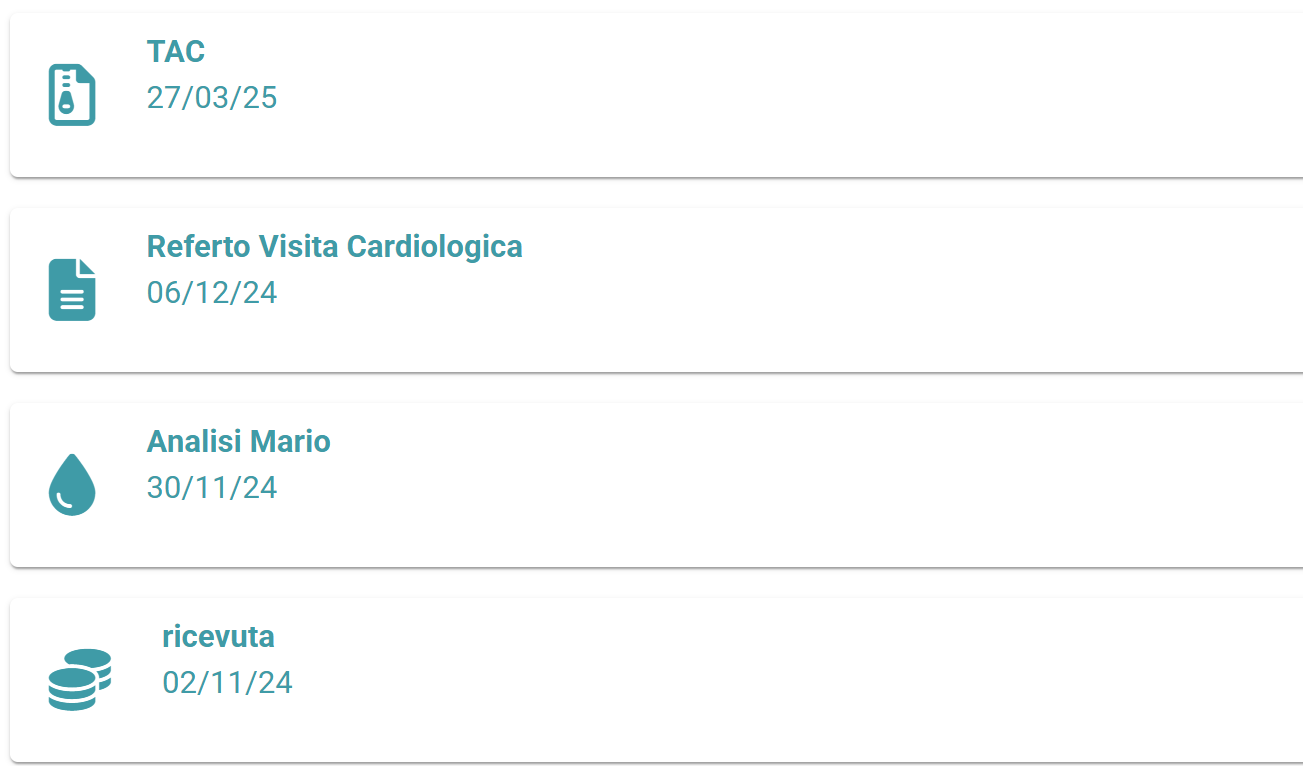Screen dimensions: 1303x766
Task: Select the date 02/11/24 under ricevuta
Action: coord(227,682)
